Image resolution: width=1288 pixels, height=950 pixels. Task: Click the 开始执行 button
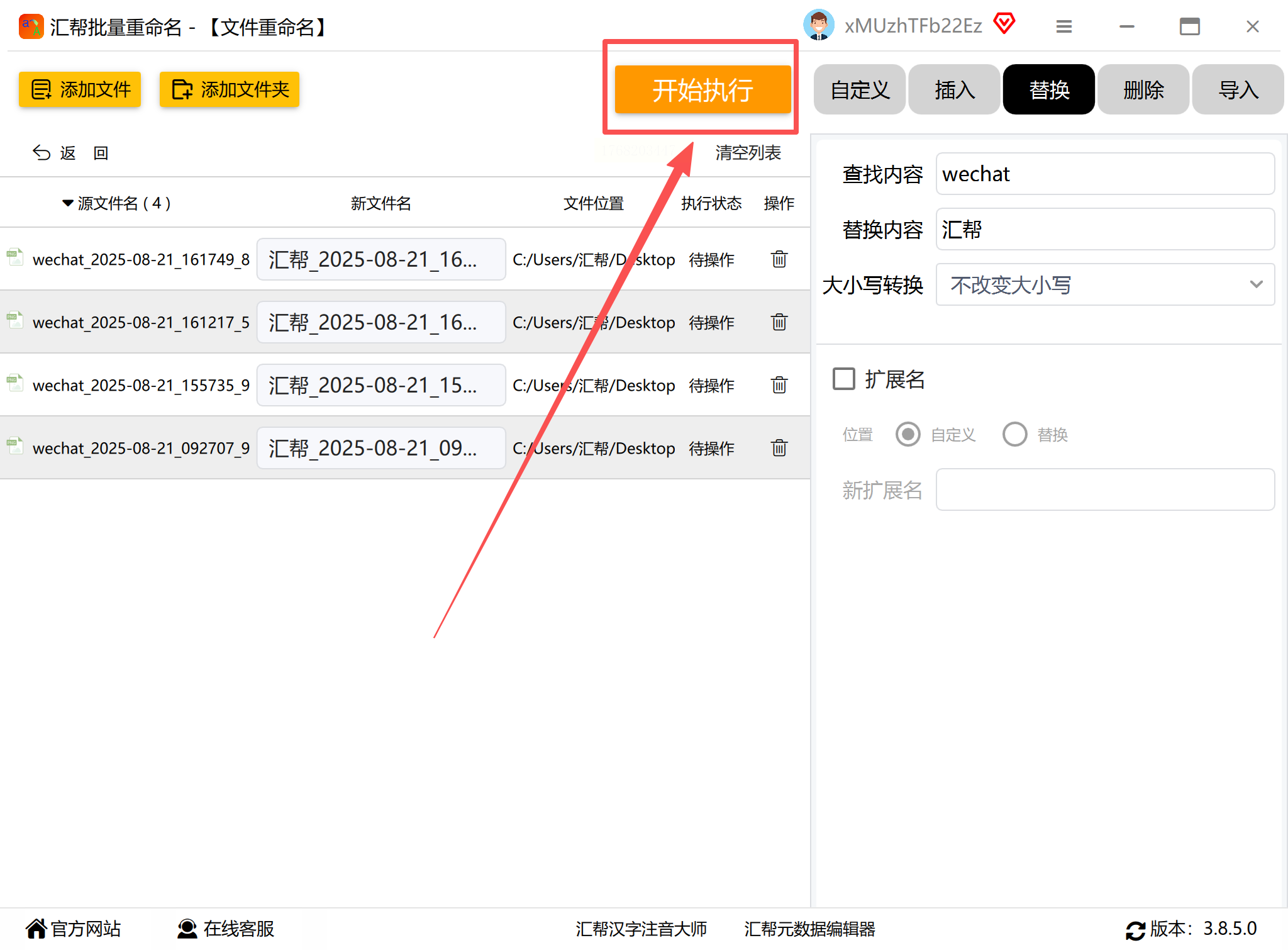point(702,90)
